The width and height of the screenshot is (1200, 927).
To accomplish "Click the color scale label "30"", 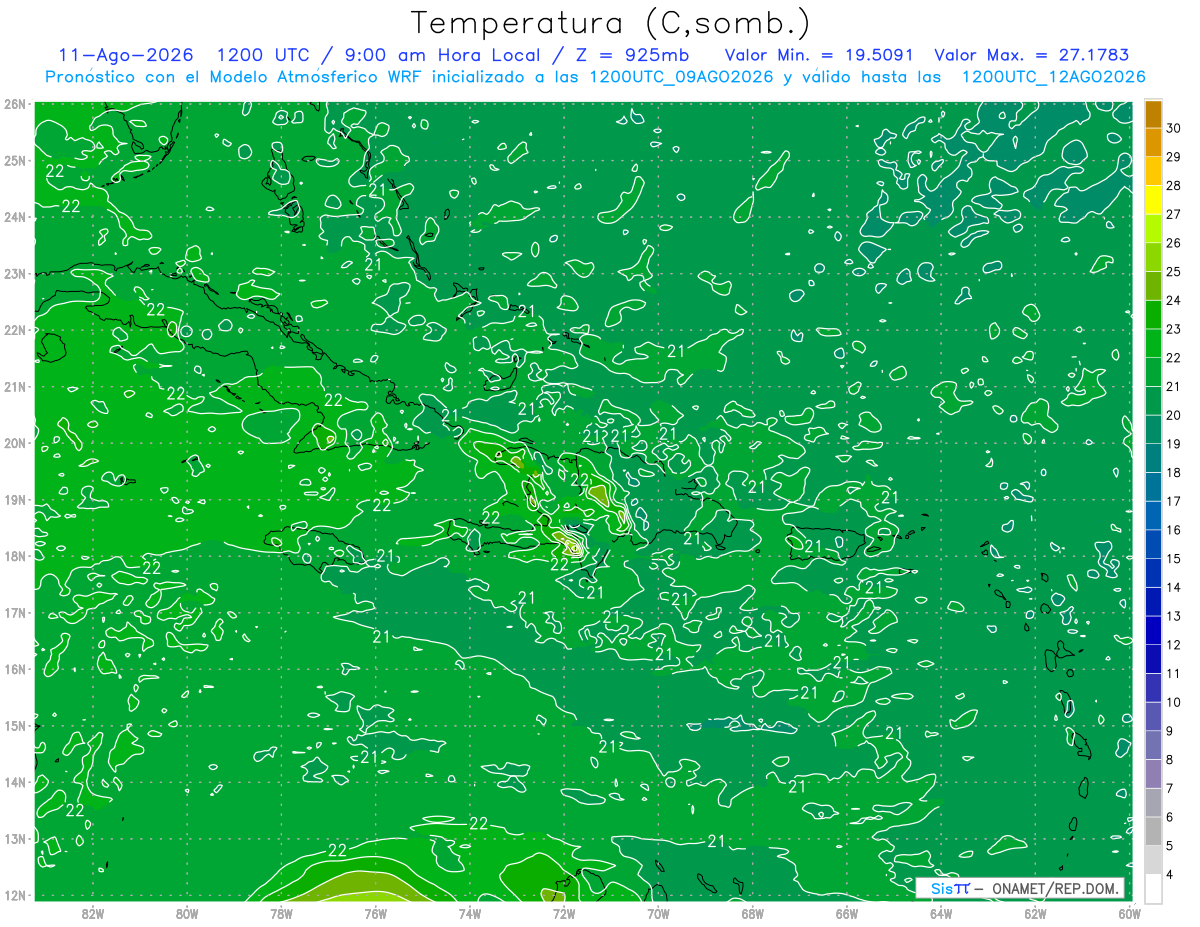I will coord(1173,128).
